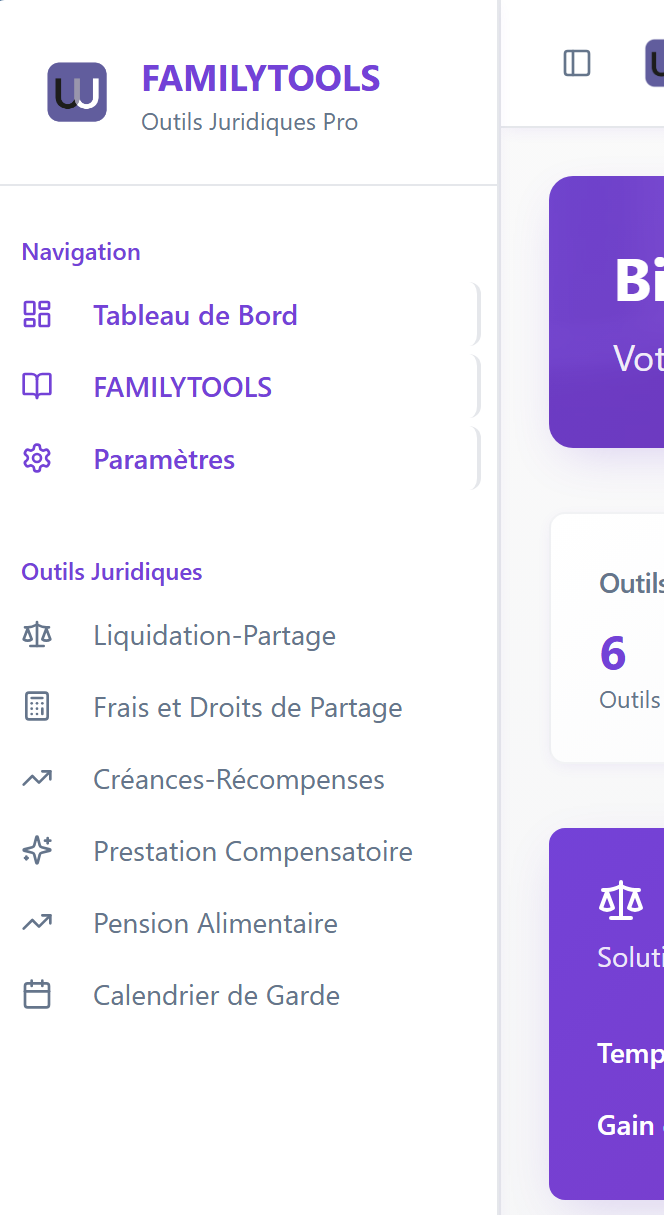664x1215 pixels.
Task: Toggle the sidebar panel icon
Action: [577, 63]
